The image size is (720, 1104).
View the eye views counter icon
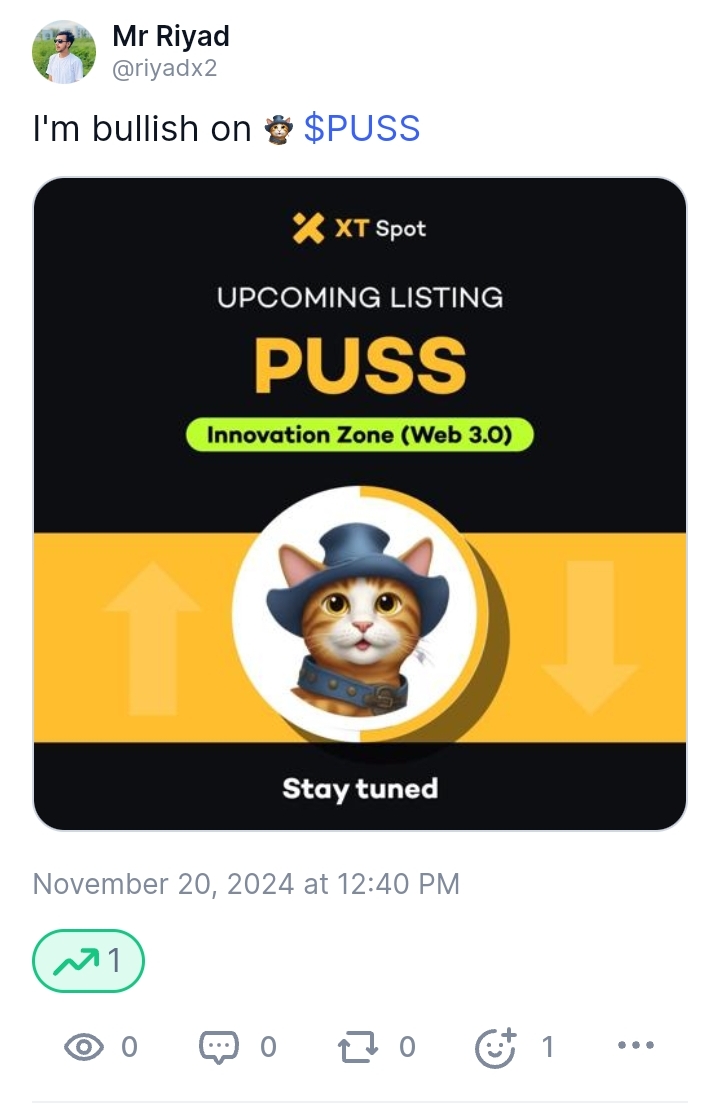(84, 1047)
